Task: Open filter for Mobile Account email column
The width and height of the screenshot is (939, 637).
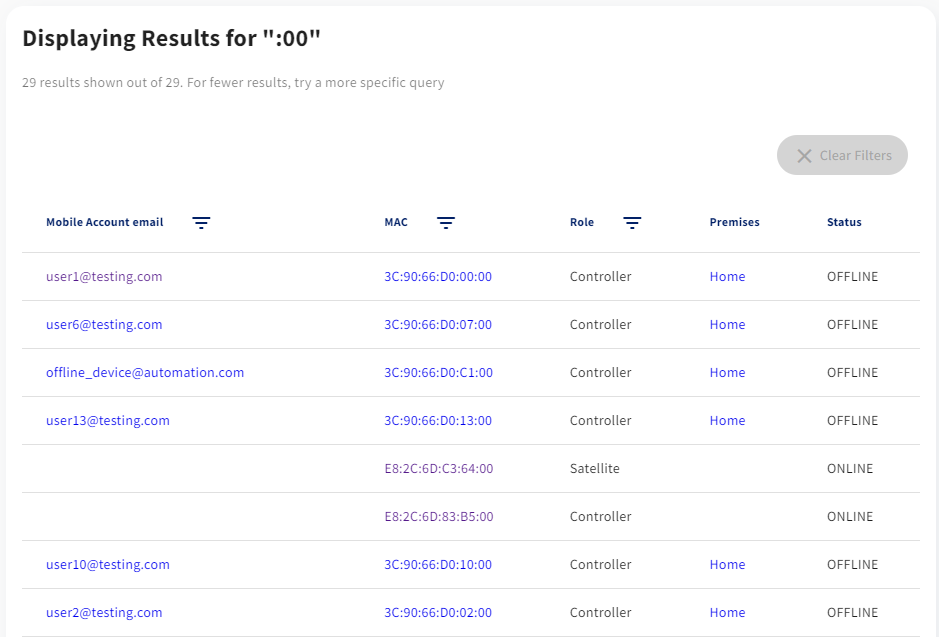Action: click(x=201, y=223)
